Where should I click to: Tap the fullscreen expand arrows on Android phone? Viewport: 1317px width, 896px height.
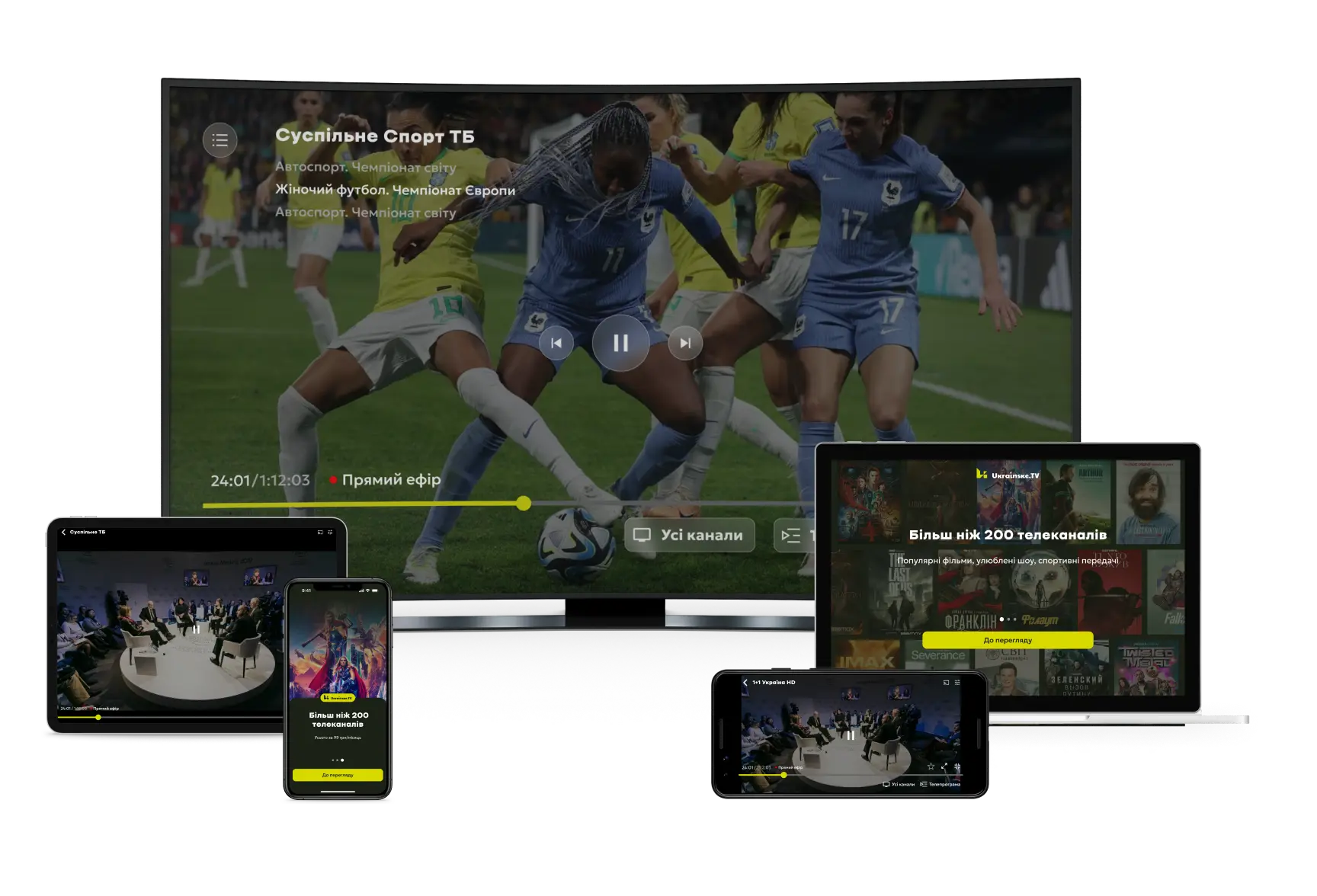[x=944, y=766]
